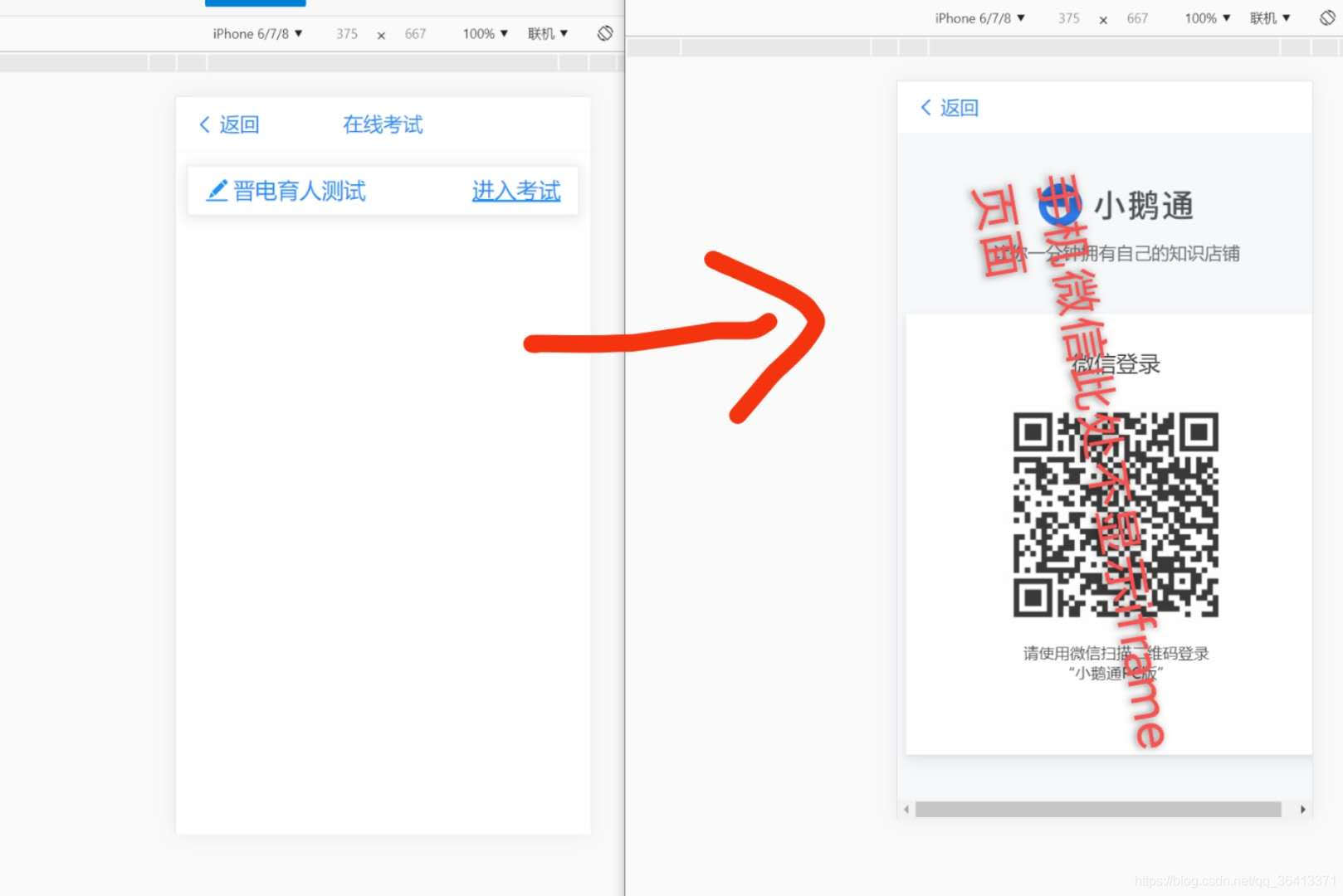Screen dimensions: 1343x896
Task: Click 返回 in the right phone view
Action: point(960,108)
